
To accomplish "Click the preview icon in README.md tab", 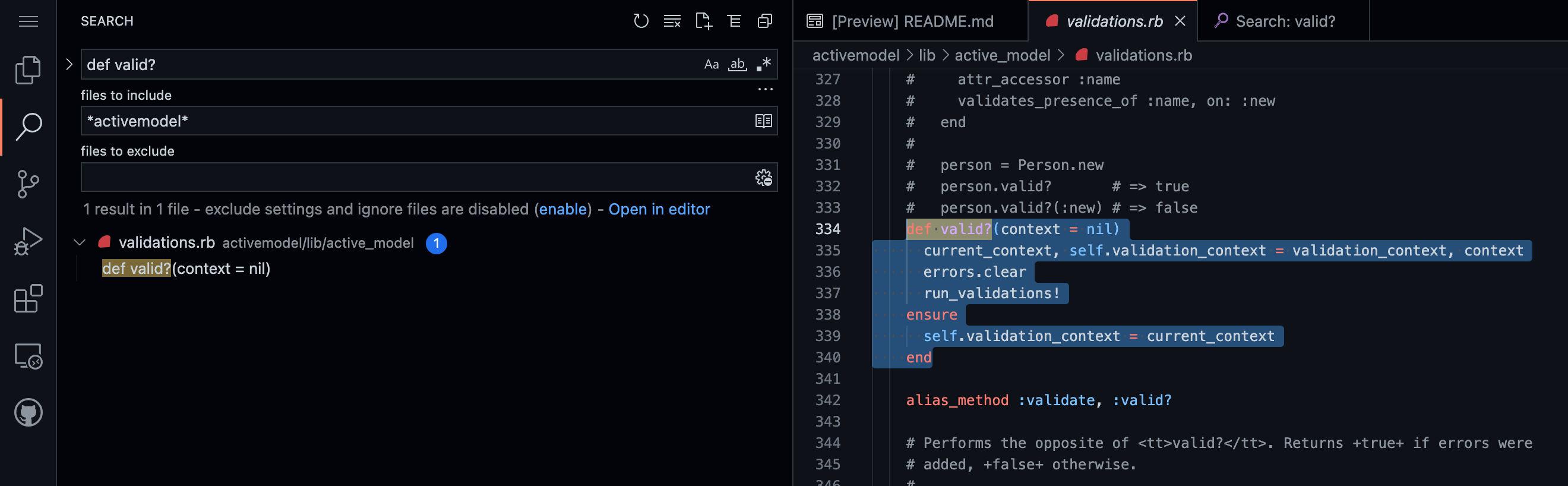I will pyautogui.click(x=815, y=21).
